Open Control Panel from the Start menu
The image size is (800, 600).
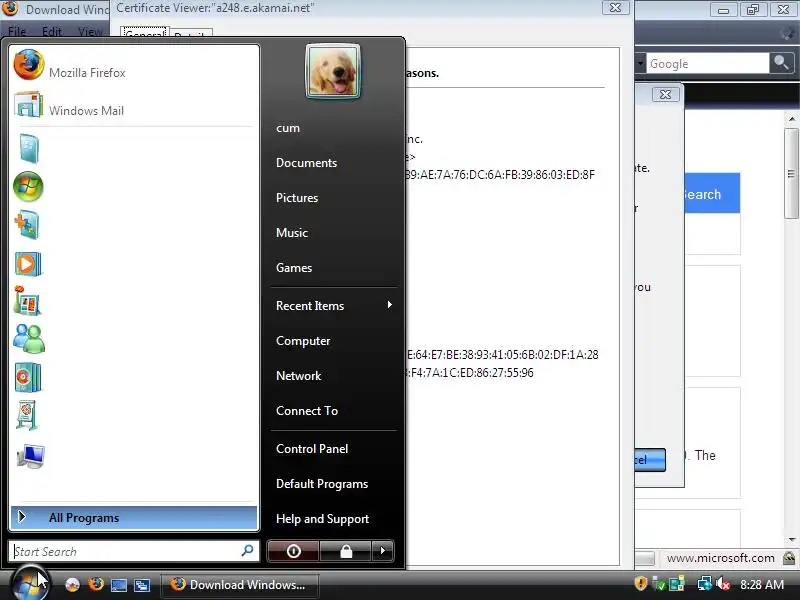click(312, 449)
